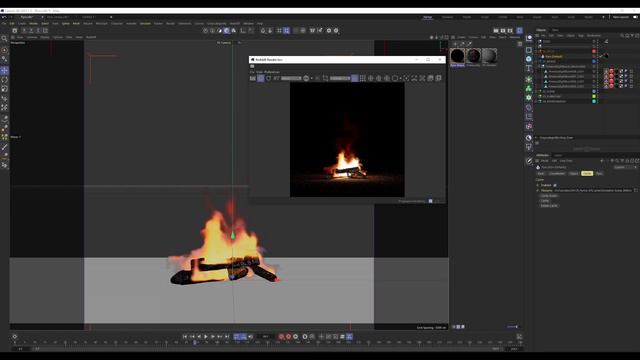640x360 pixels.
Task: Toggle the Enabled checkbox in Cache tab
Action: [555, 185]
